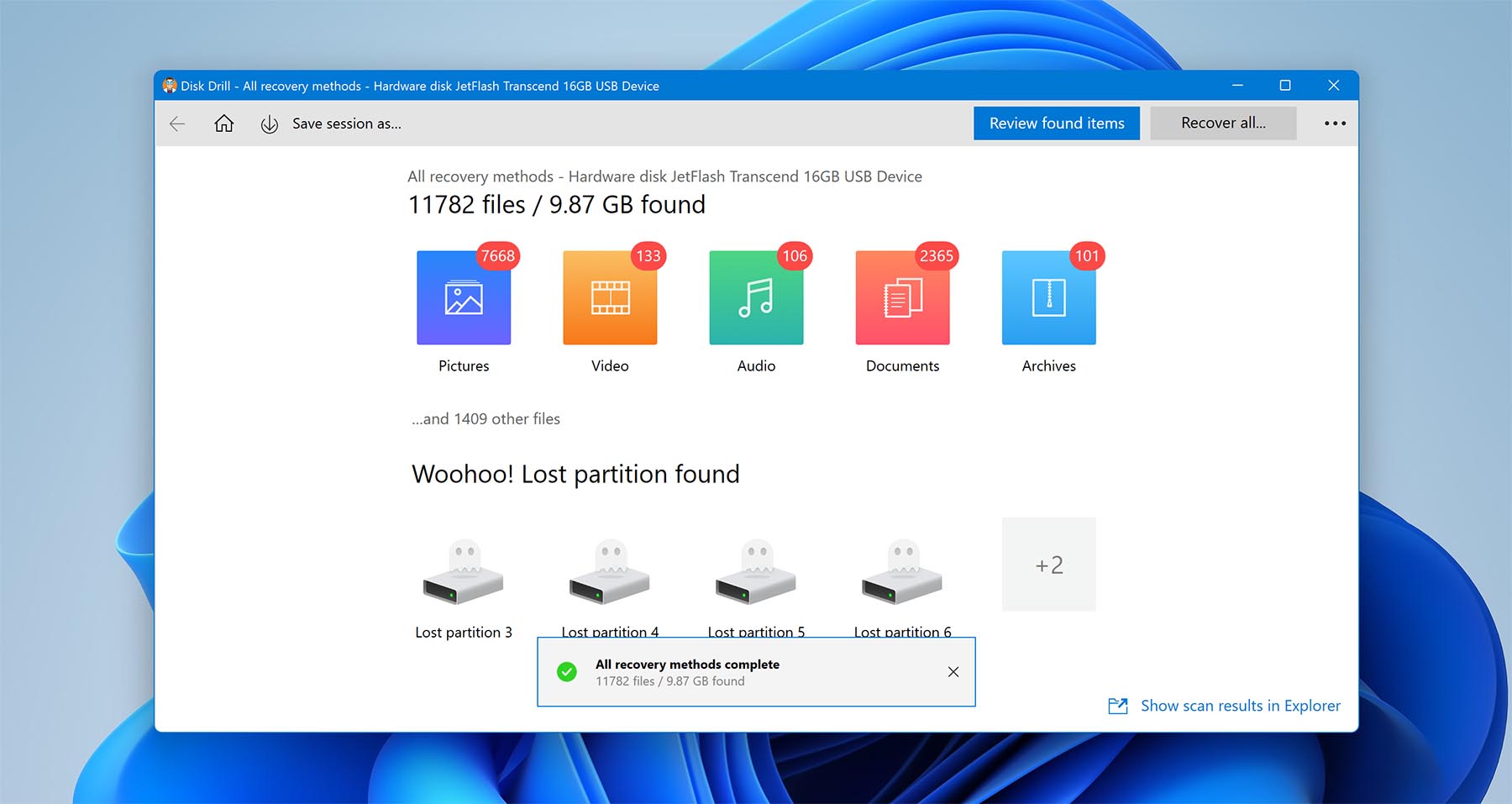Click the Pictures label text
This screenshot has height=804, width=1512.
[x=464, y=365]
